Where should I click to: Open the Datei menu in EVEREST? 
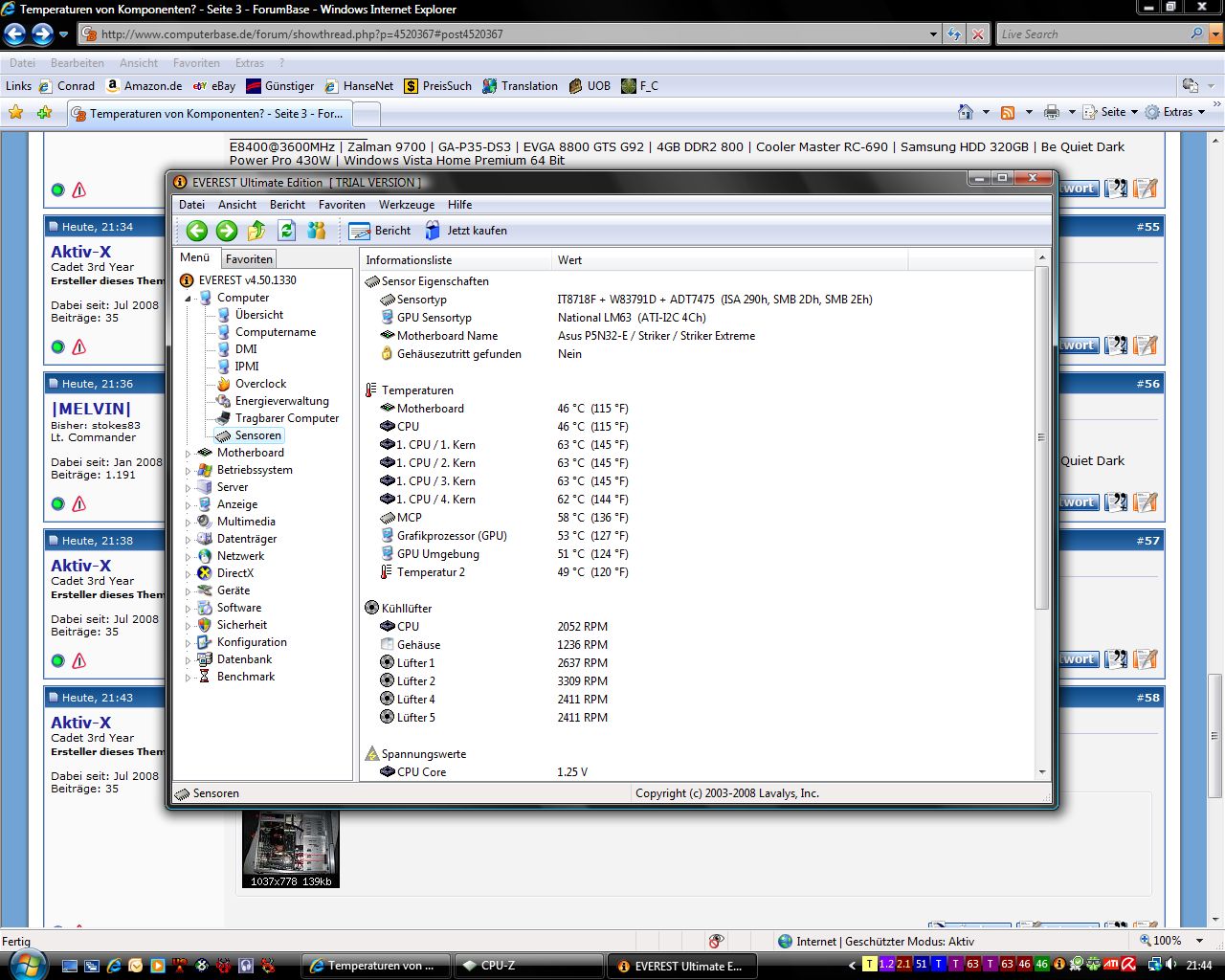191,205
